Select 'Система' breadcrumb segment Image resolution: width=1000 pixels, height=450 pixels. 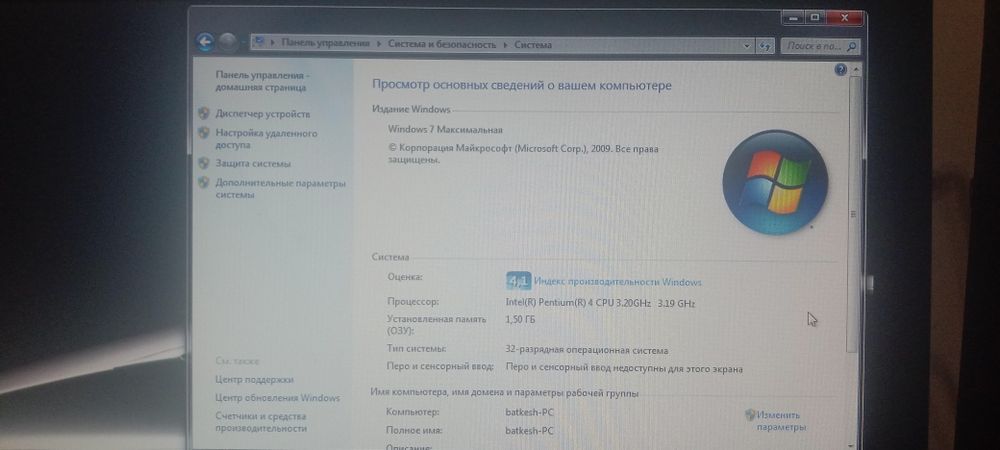pos(533,45)
